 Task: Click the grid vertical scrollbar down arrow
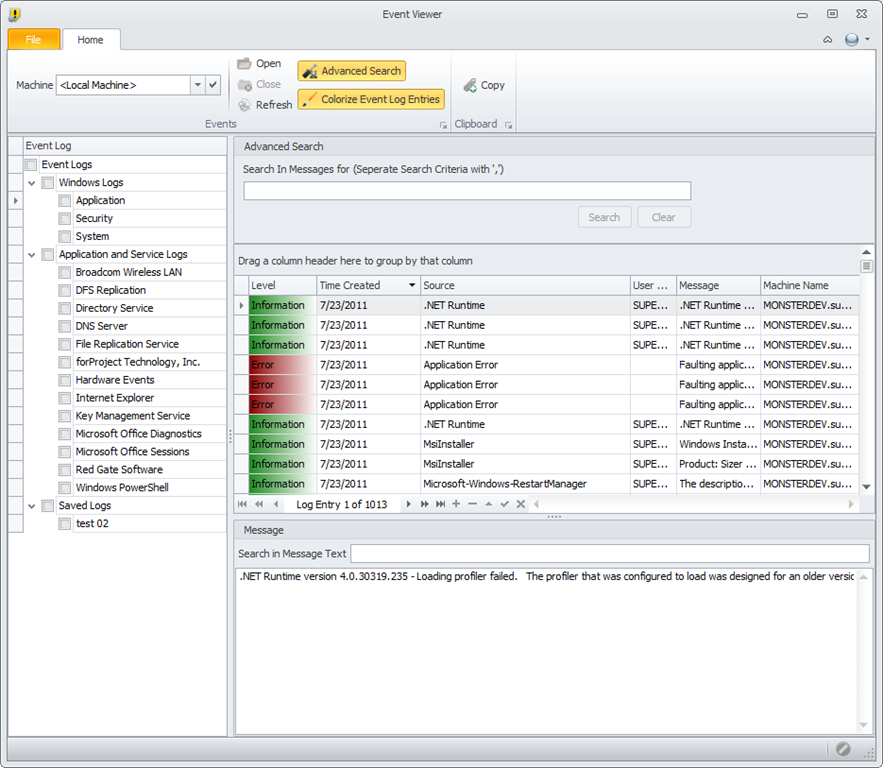[x=866, y=486]
